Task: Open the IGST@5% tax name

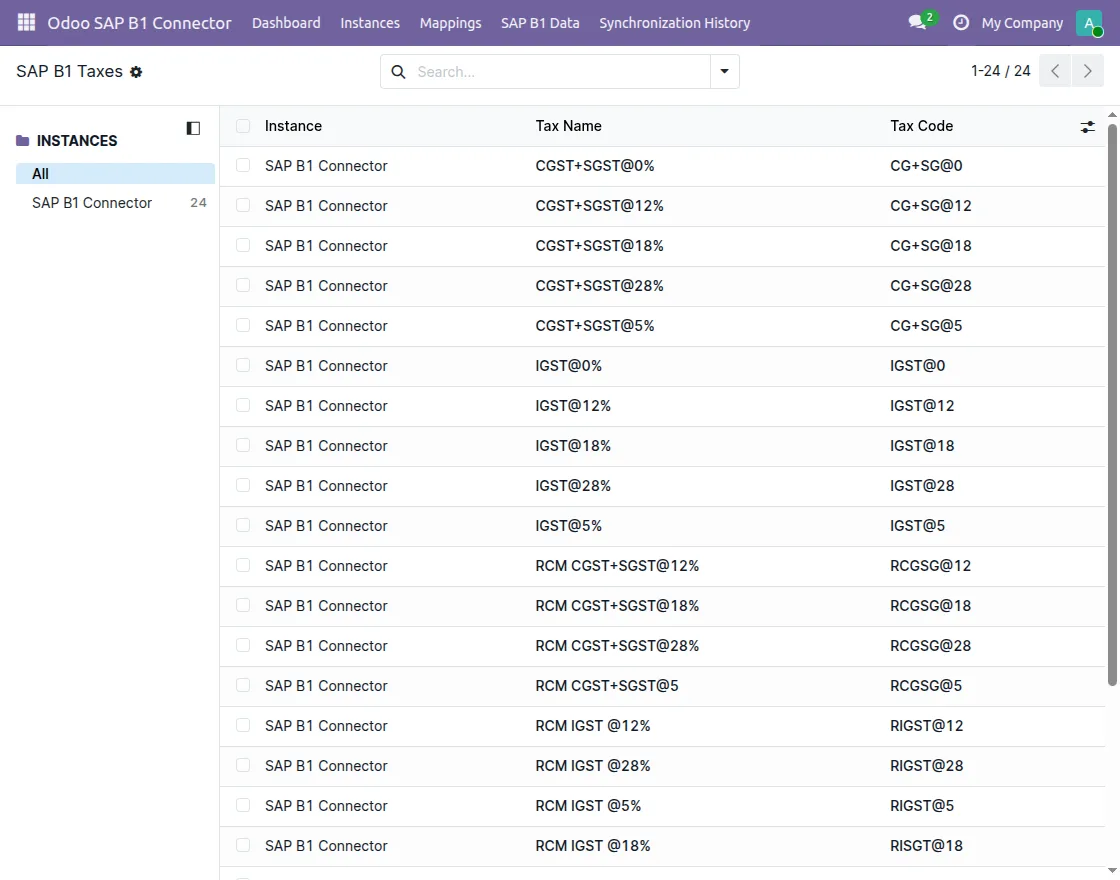Action: [569, 526]
